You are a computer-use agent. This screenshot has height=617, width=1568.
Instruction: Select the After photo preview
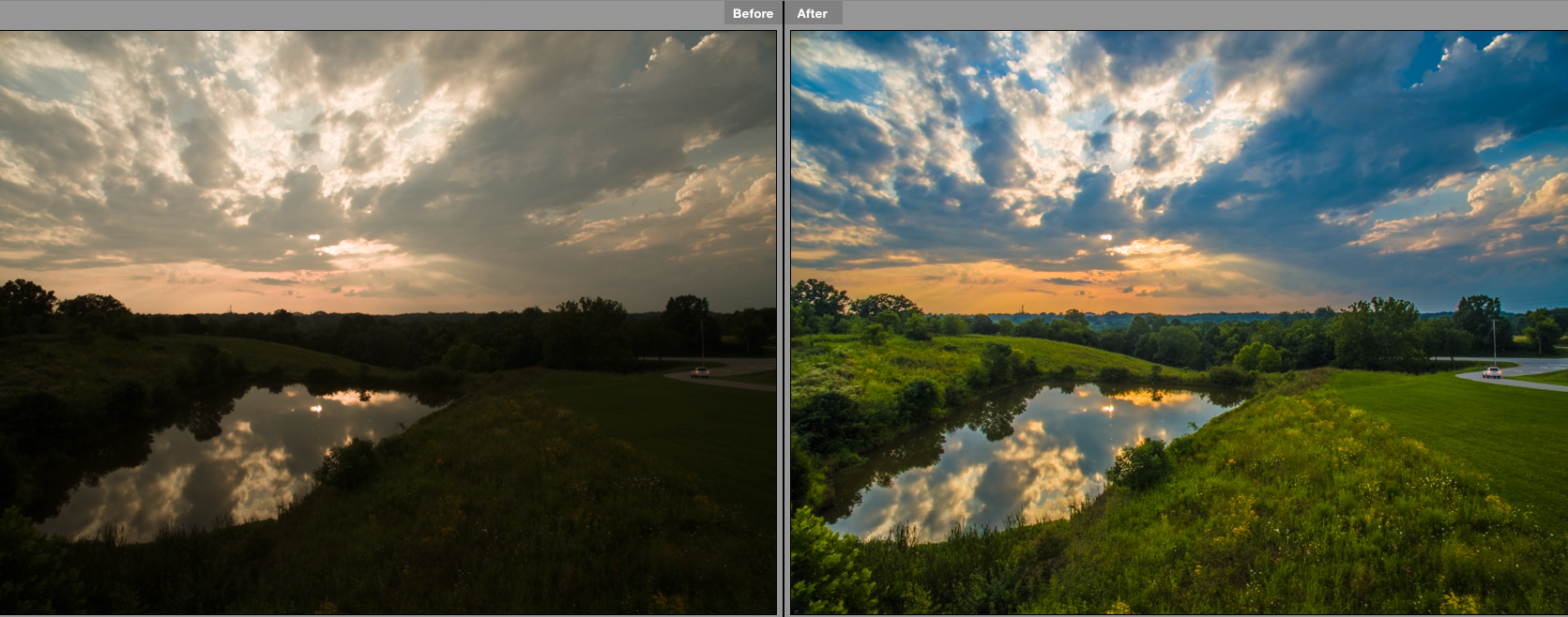(1179, 323)
